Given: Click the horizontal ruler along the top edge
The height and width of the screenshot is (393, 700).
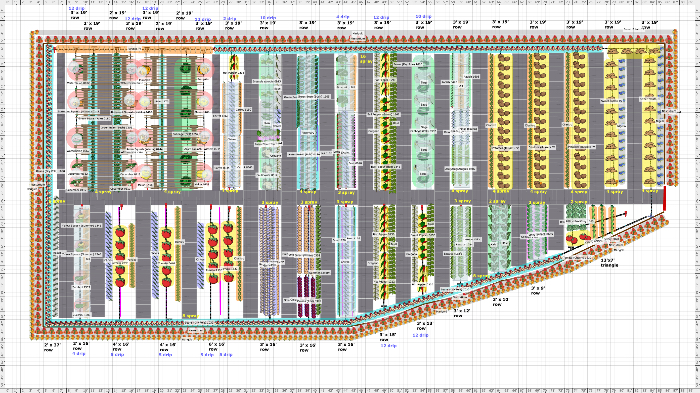Looking at the screenshot, I should [350, 2].
